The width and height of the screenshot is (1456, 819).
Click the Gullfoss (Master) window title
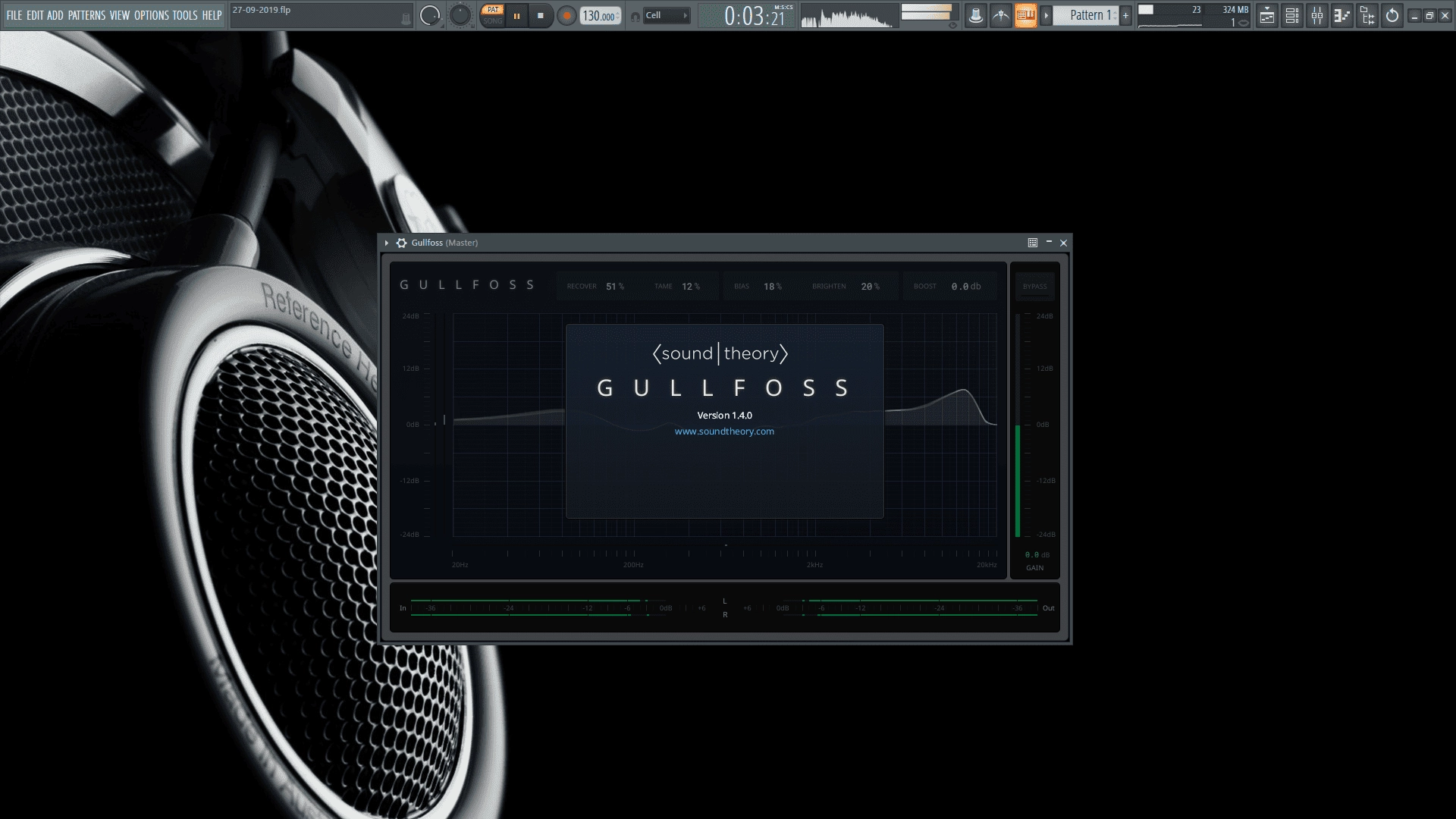pyautogui.click(x=444, y=243)
